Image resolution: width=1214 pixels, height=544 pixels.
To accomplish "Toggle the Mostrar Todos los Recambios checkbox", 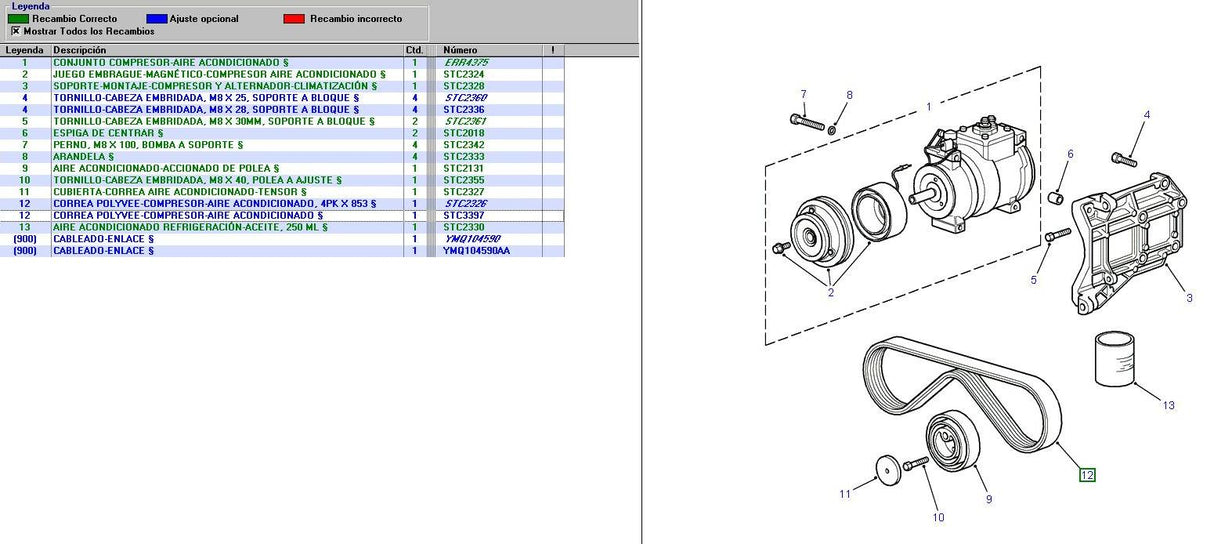I will point(15,31).
